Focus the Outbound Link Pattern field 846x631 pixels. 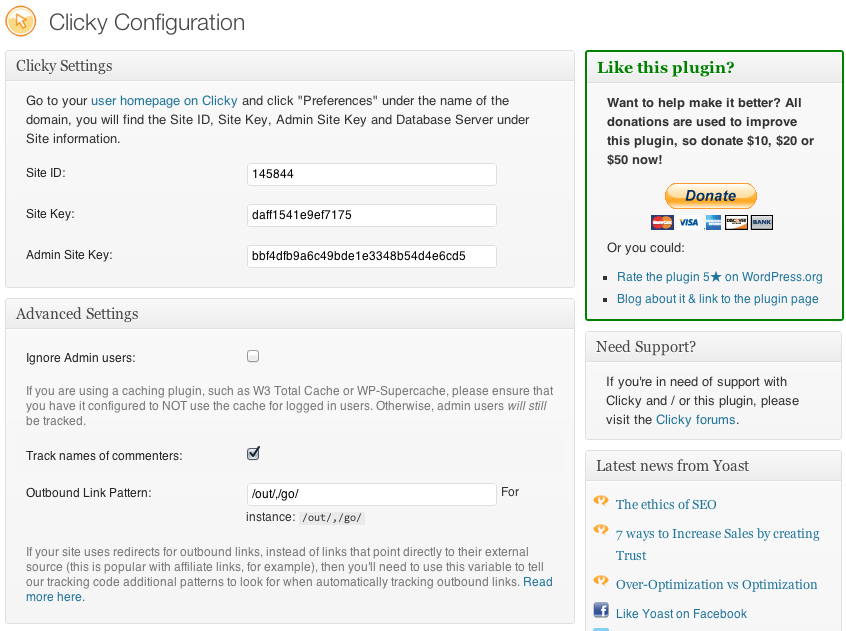coord(372,494)
